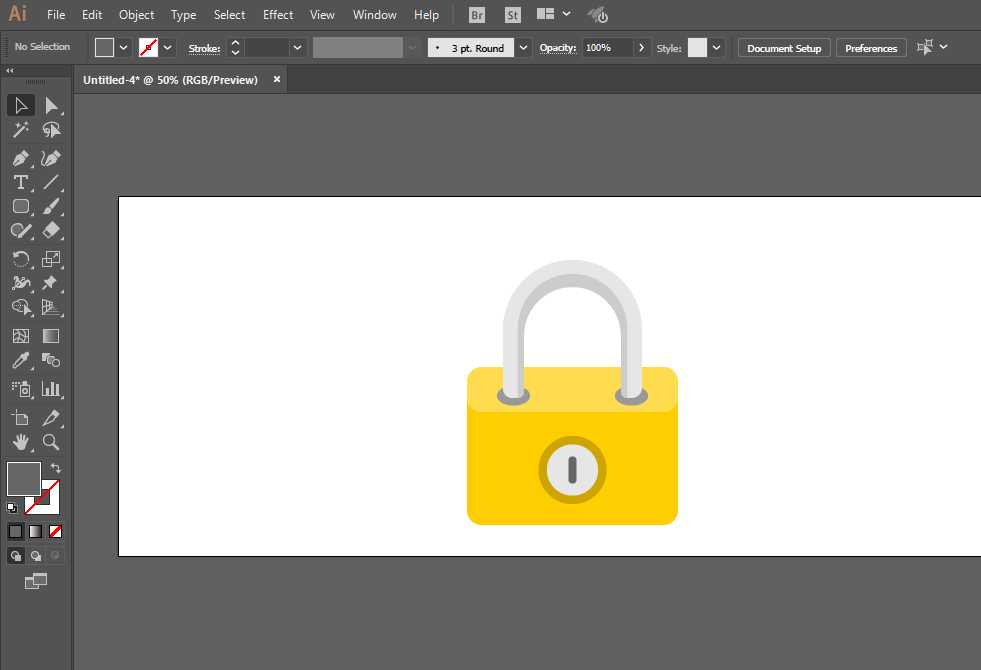
Task: Click the Document Setup button
Action: (x=783, y=48)
